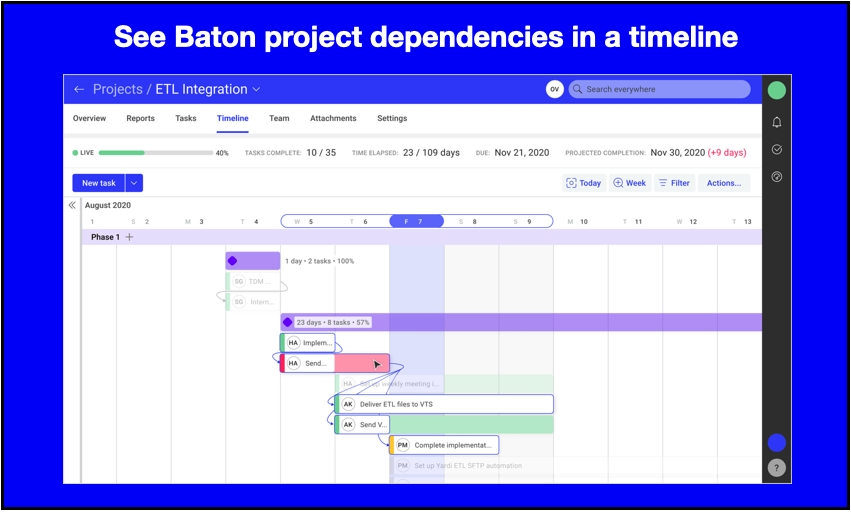The image size is (851, 512).
Task: Click PM avatar on Complete implementat... task
Action: pyautogui.click(x=402, y=445)
